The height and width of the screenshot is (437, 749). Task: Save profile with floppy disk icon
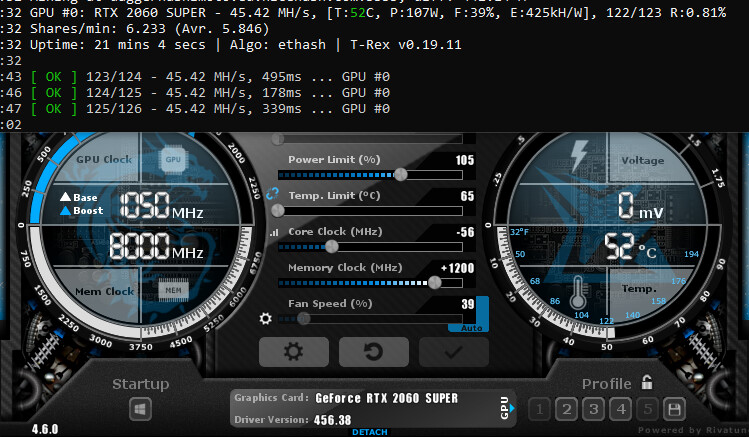pyautogui.click(x=674, y=409)
